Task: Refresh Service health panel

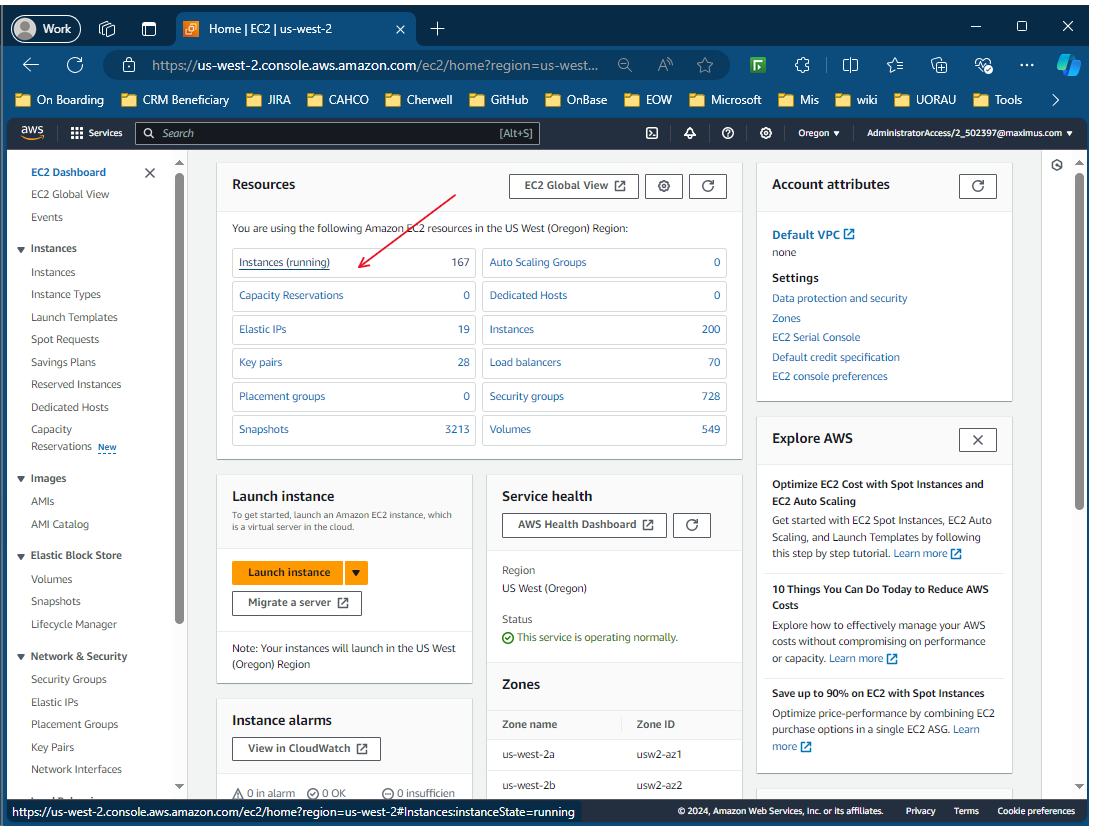Action: [691, 525]
